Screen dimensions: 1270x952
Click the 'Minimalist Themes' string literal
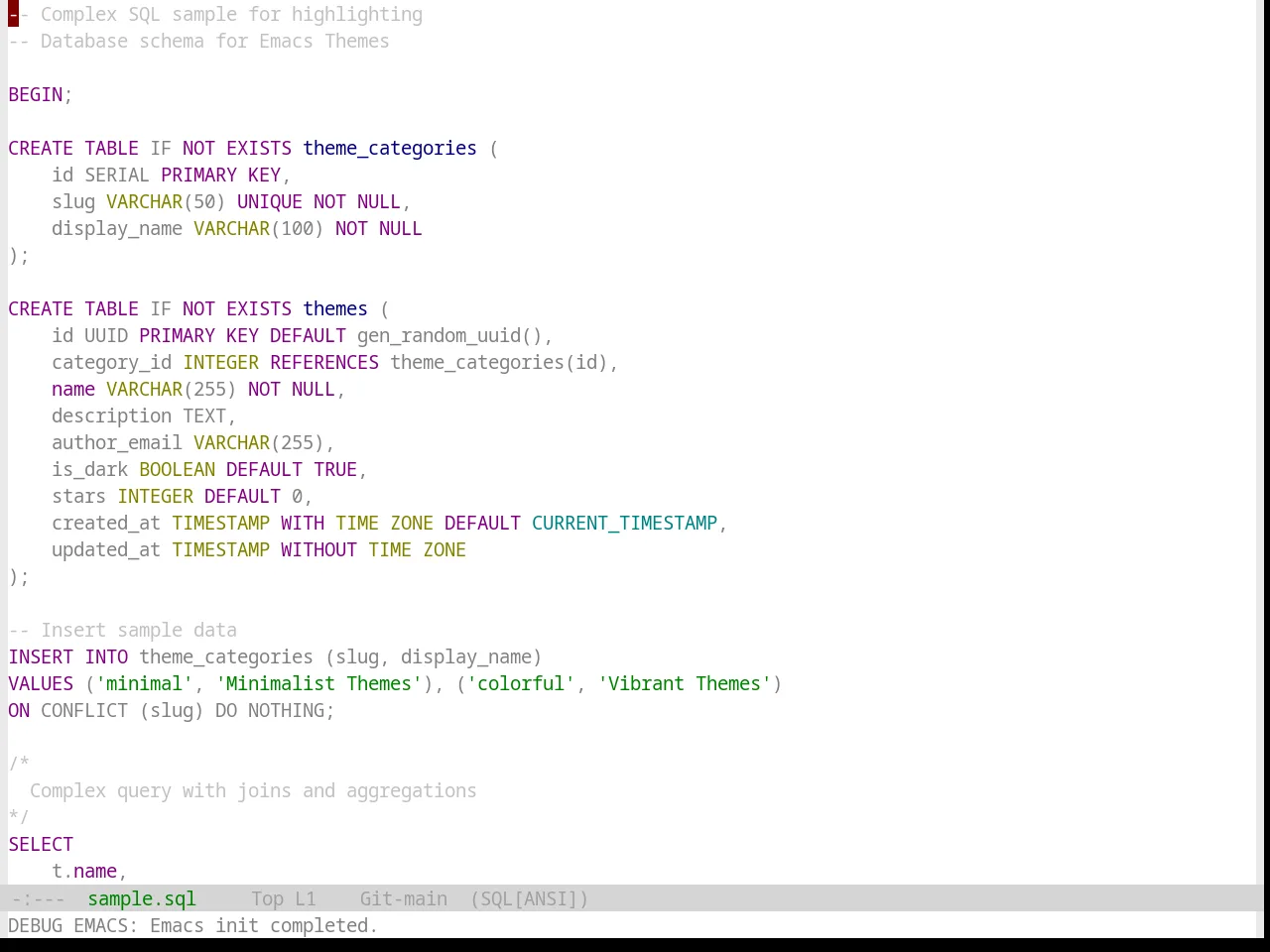click(318, 683)
